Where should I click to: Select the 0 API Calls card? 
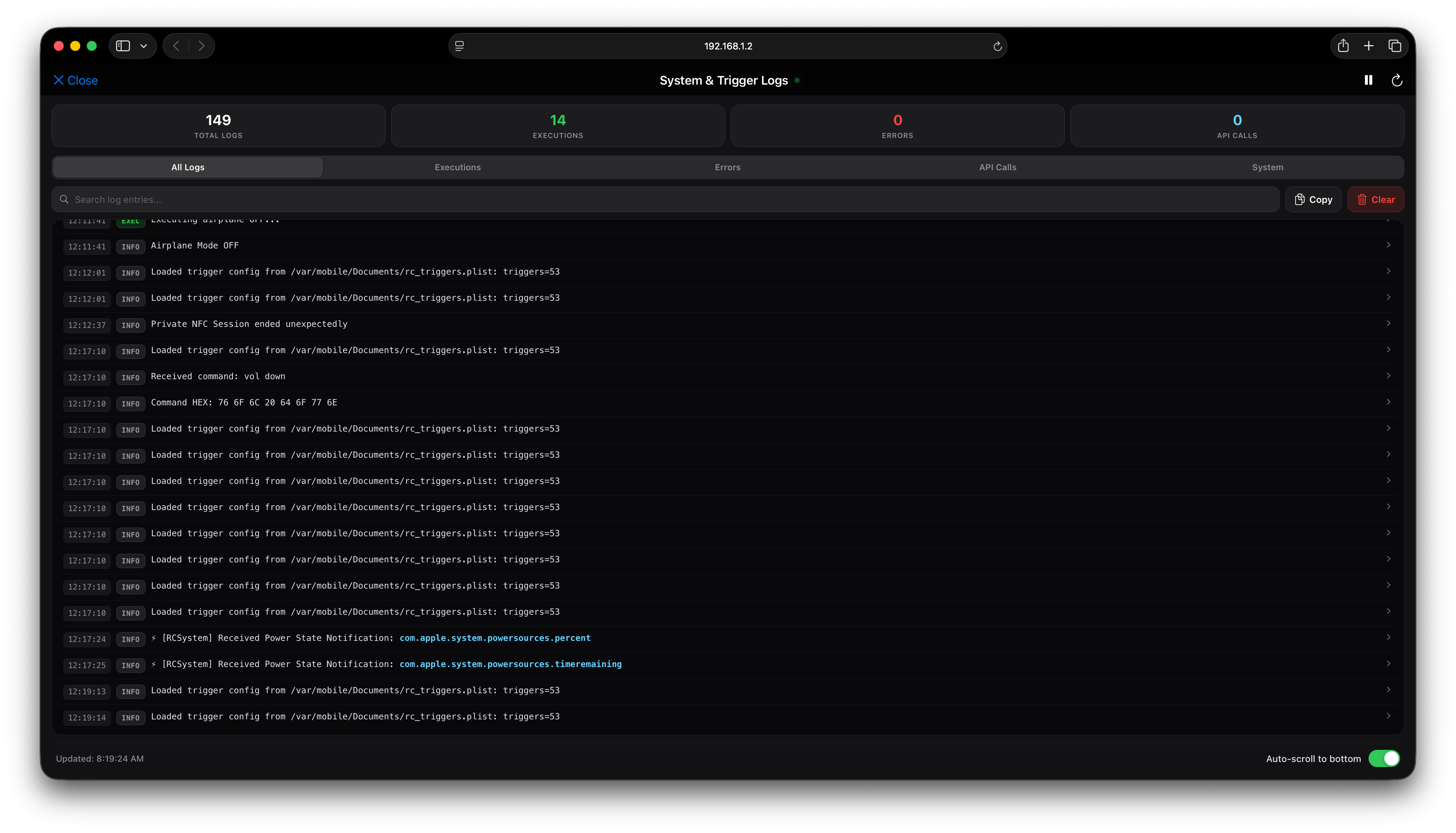[x=1237, y=126]
